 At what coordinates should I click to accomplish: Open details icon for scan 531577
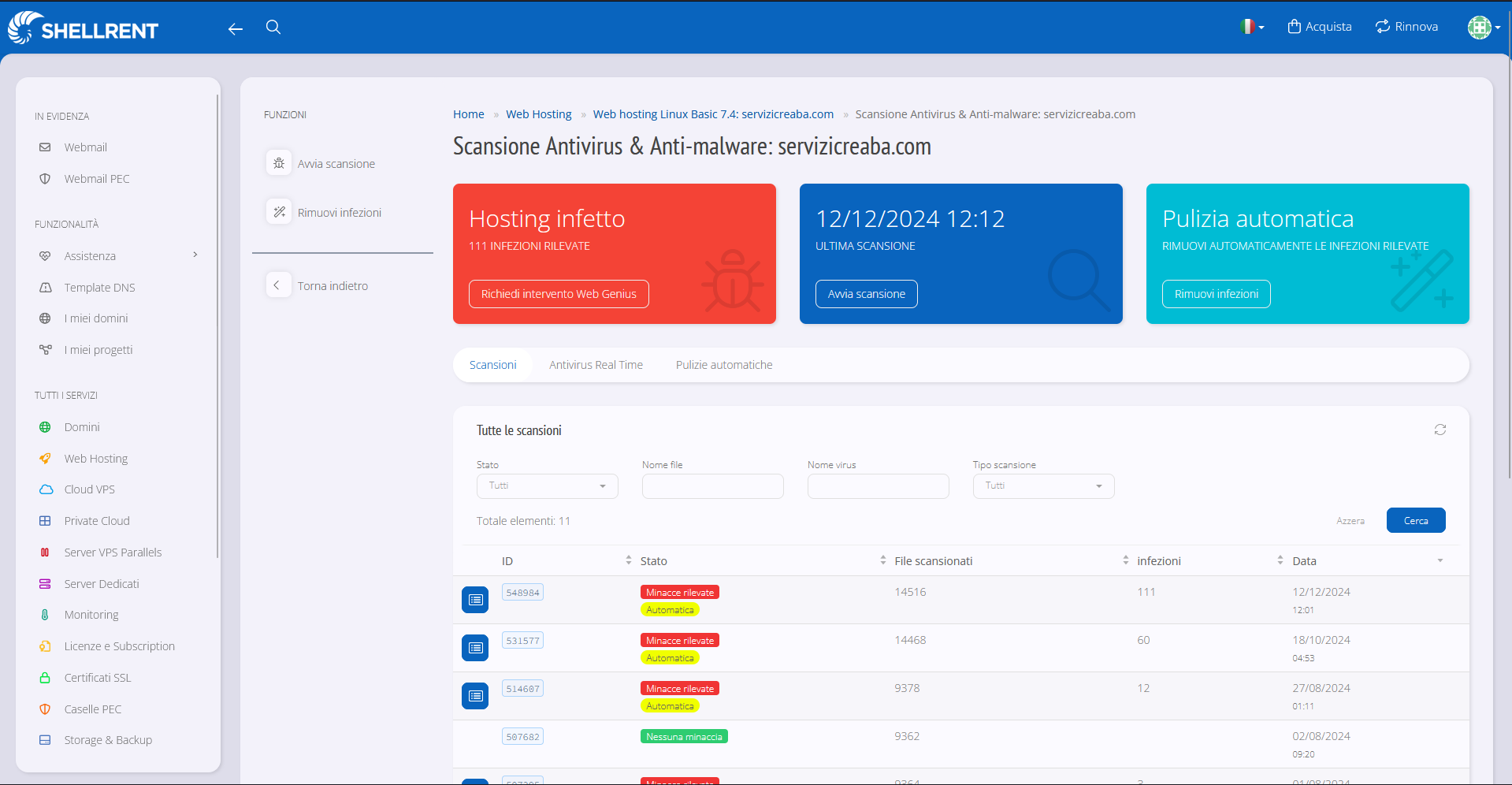click(x=475, y=648)
